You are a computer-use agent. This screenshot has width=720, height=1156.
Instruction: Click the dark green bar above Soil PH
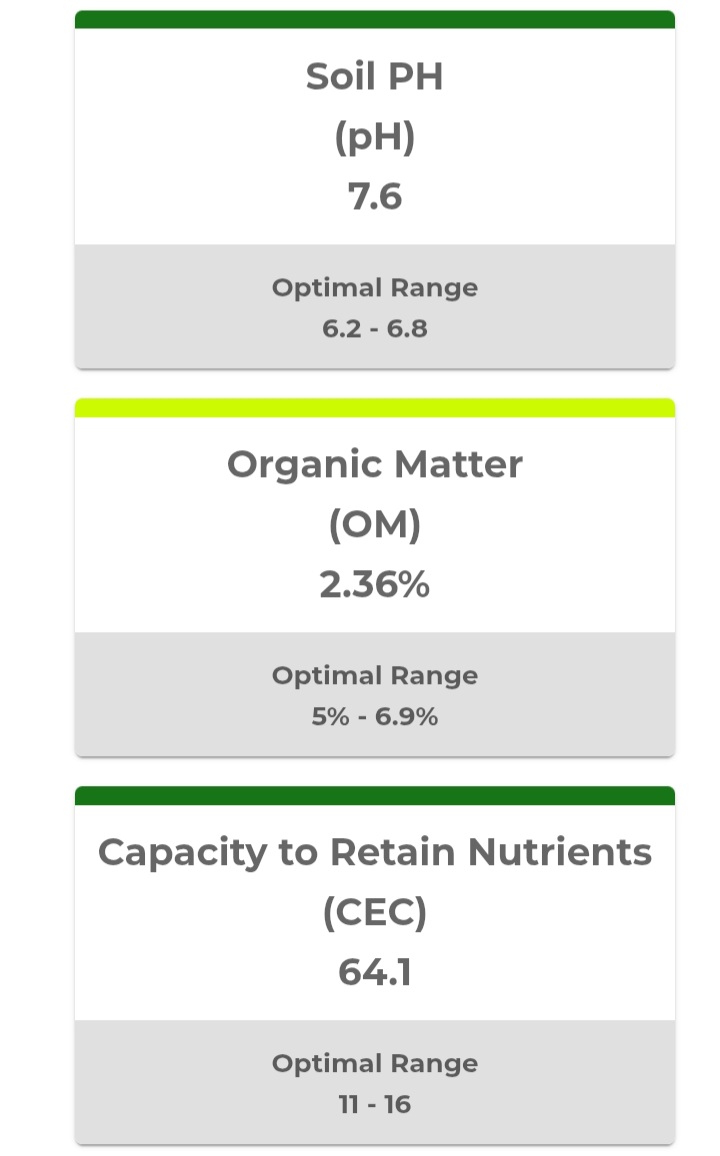[374, 19]
